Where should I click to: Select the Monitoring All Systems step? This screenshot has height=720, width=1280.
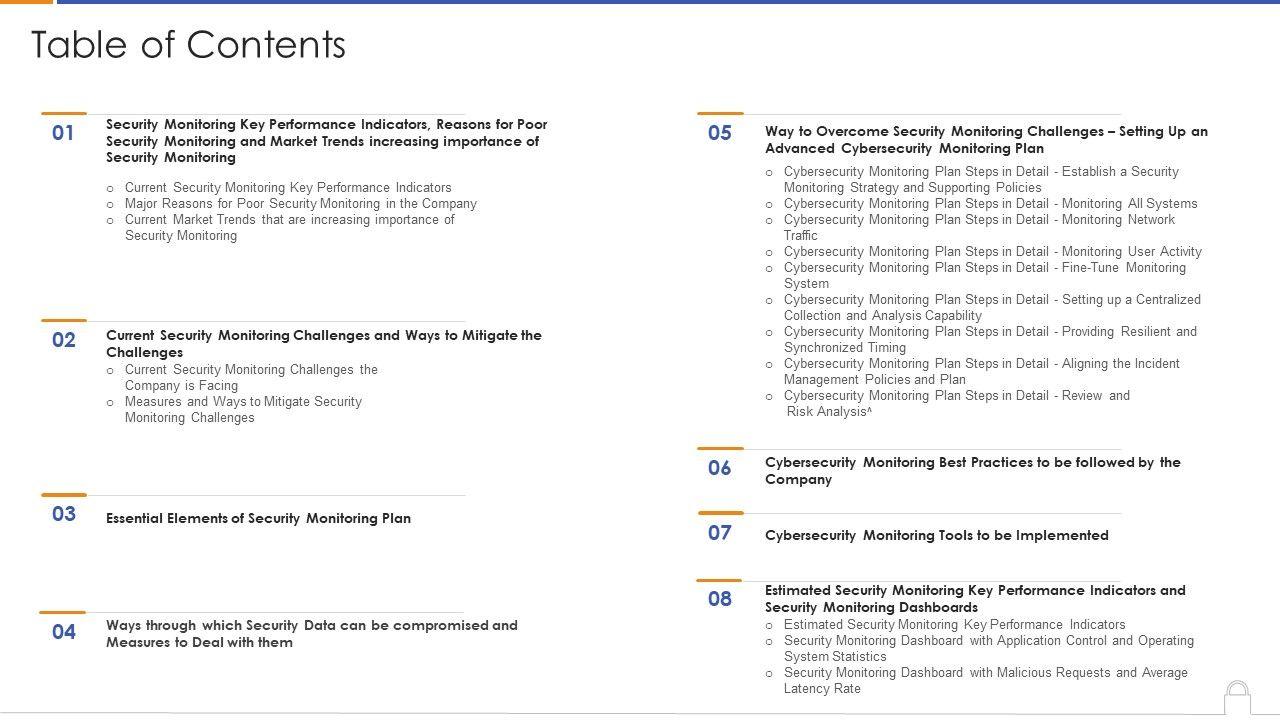click(990, 204)
